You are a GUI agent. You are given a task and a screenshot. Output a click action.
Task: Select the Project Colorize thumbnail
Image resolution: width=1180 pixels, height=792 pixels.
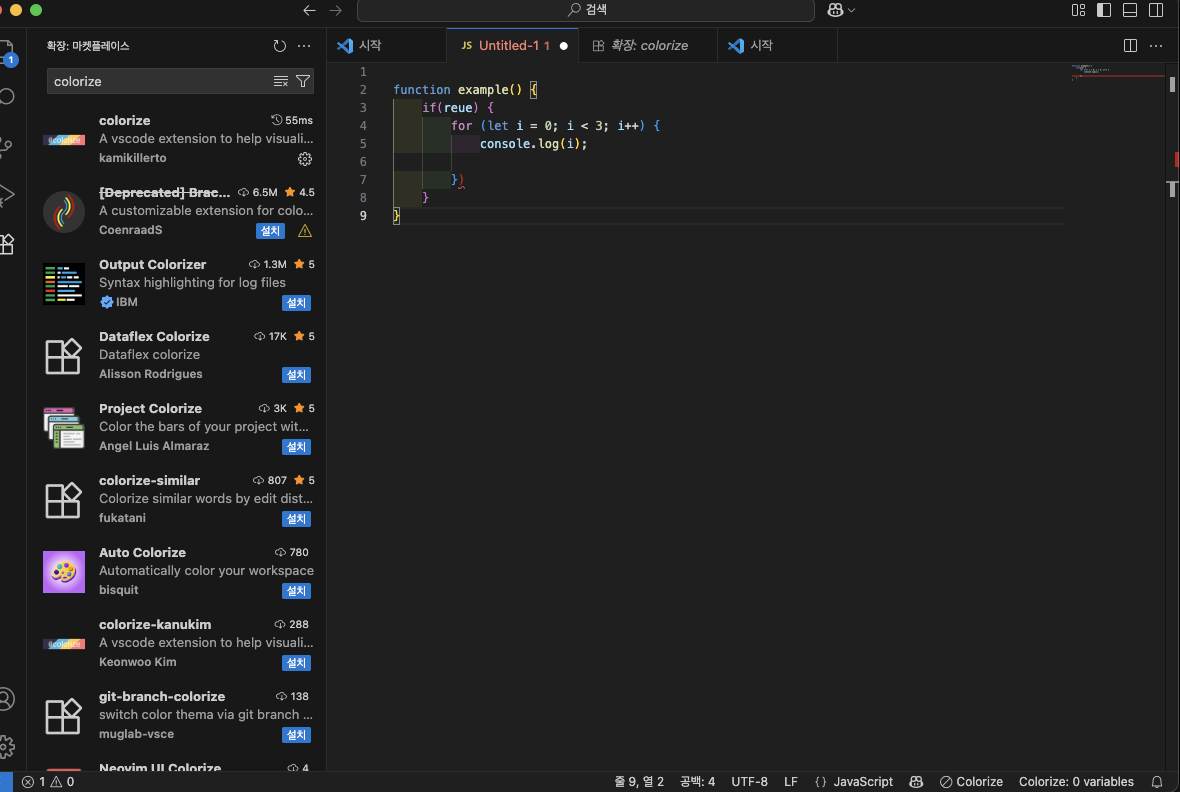(64, 428)
